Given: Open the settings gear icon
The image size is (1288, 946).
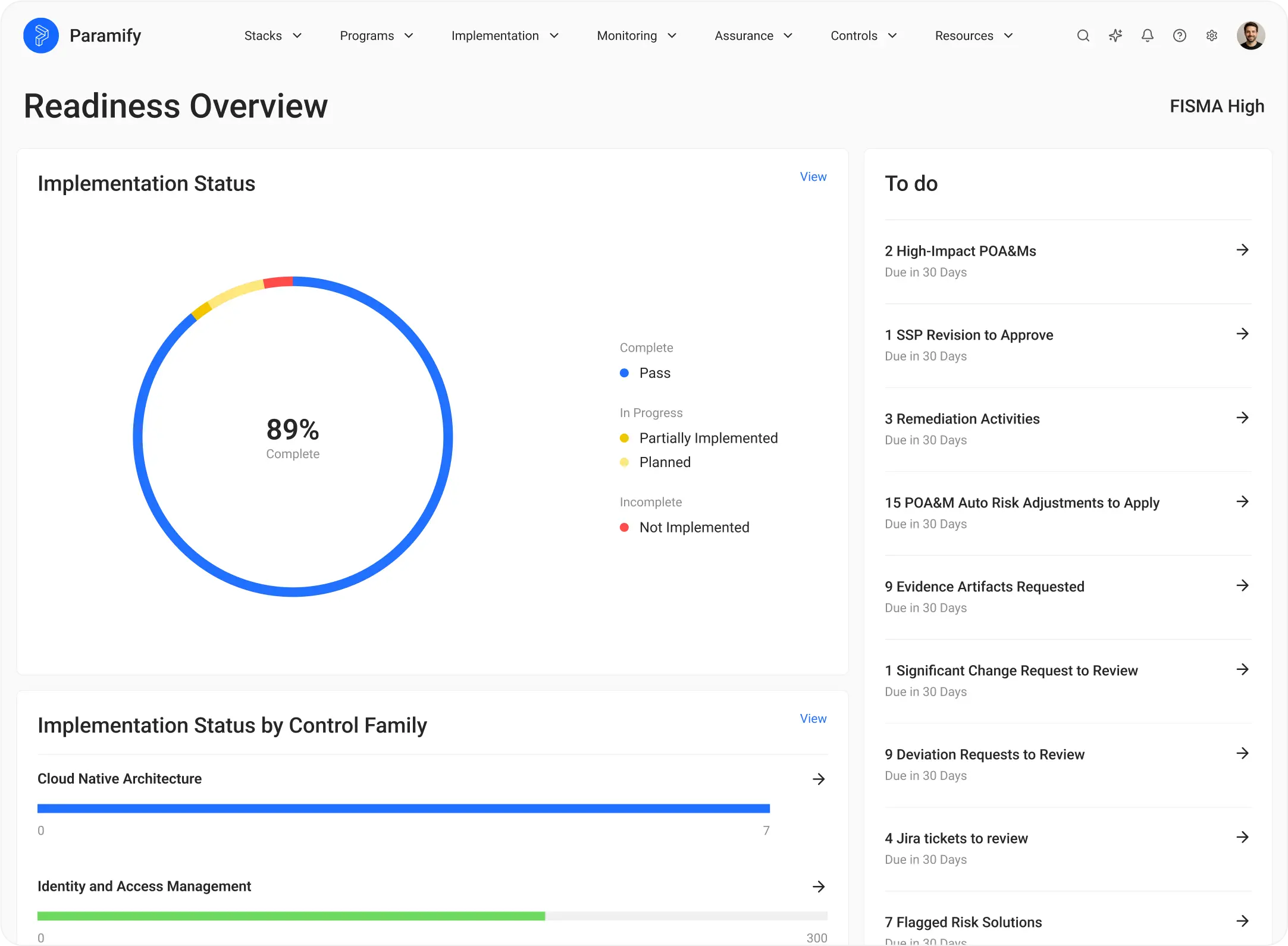Looking at the screenshot, I should coord(1212,36).
